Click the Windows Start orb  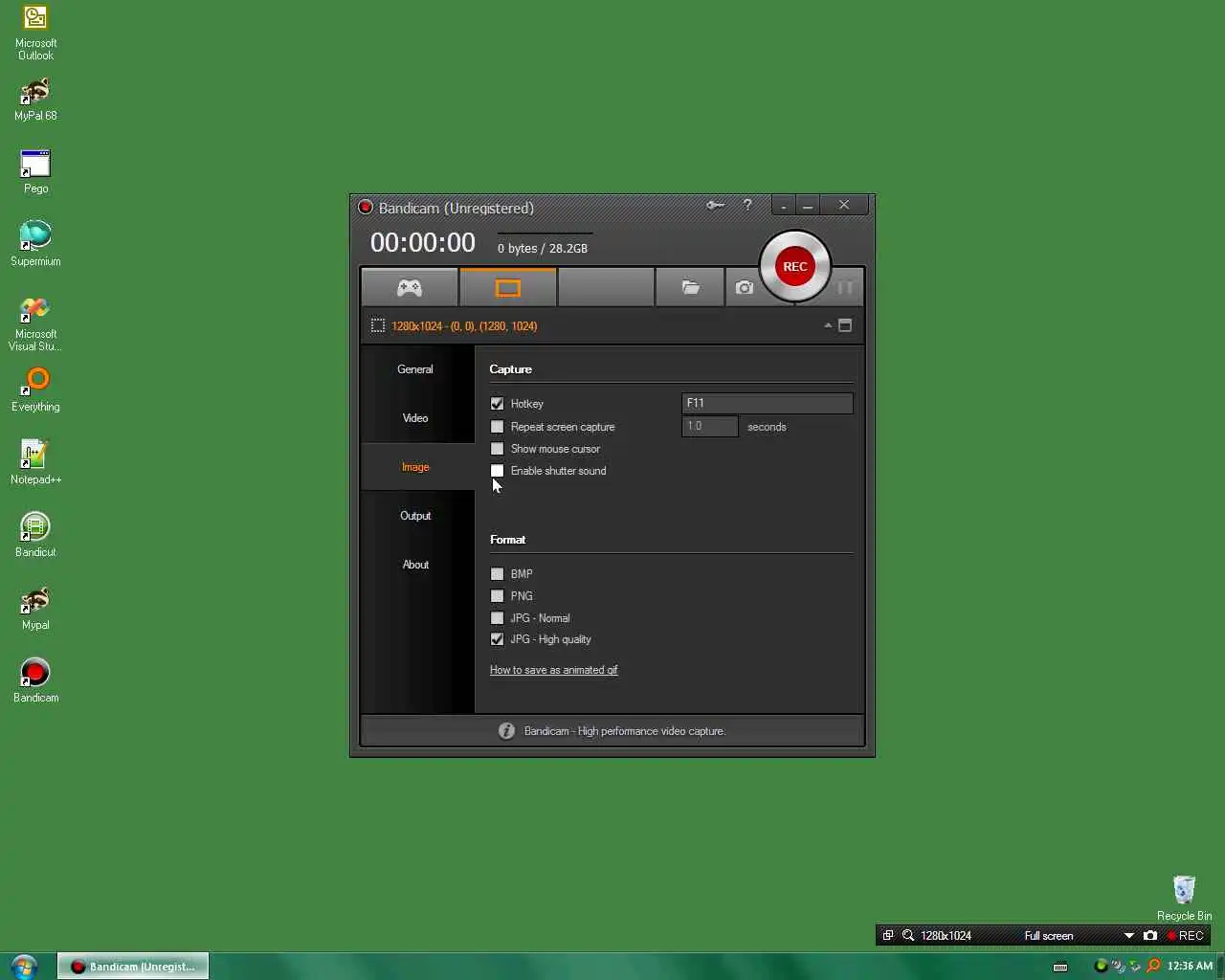pyautogui.click(x=23, y=967)
